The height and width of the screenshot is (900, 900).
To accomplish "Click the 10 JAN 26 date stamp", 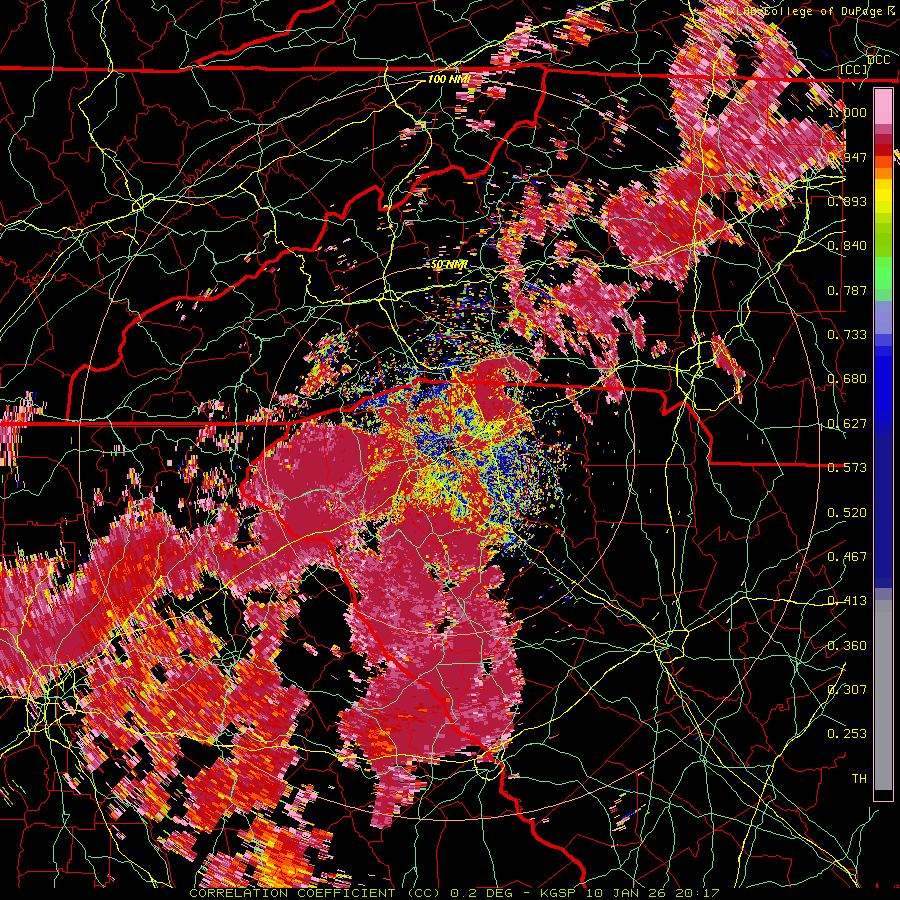I will (x=627, y=893).
